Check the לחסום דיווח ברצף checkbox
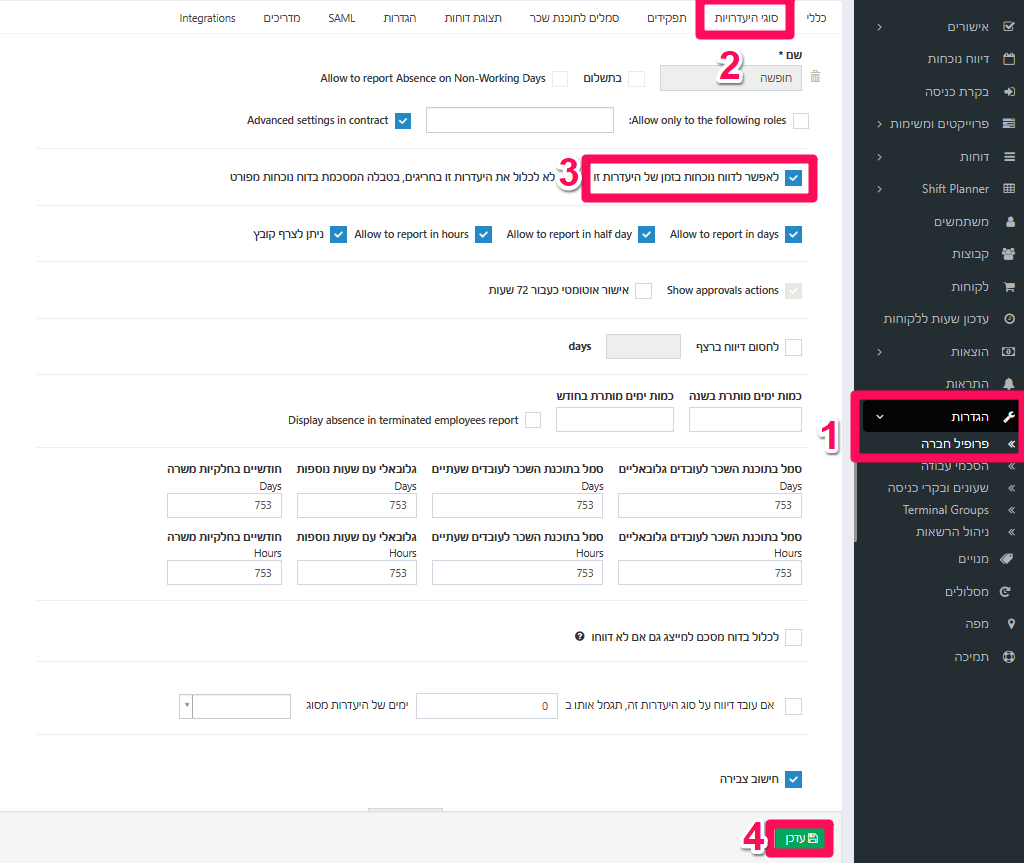Viewport: 1024px width, 863px height. 793,347
